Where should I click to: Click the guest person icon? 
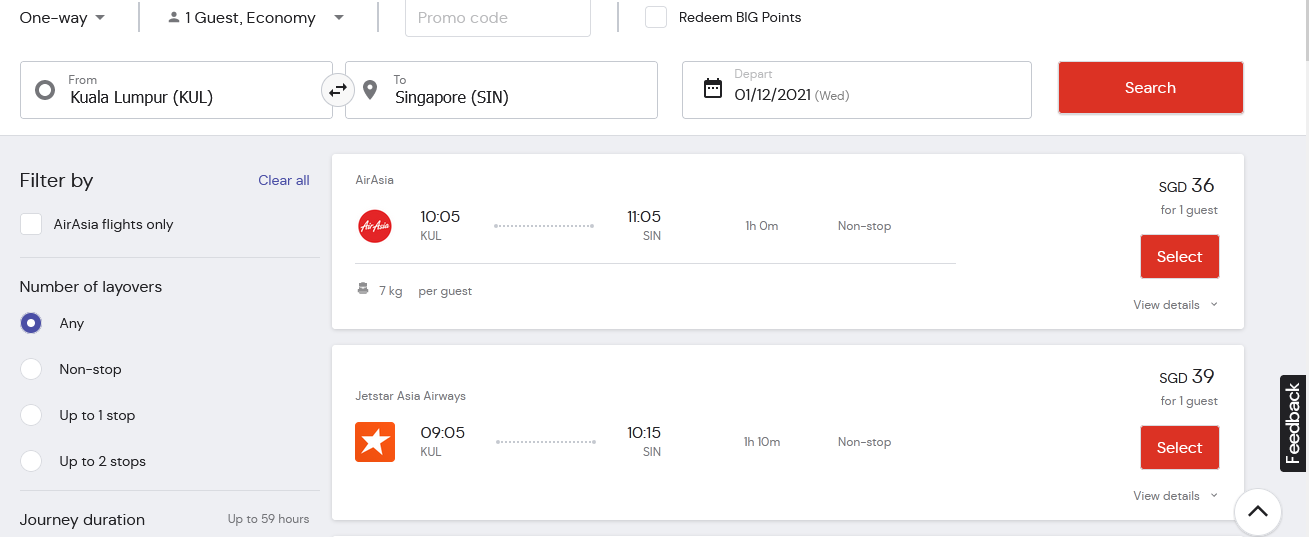coord(174,18)
